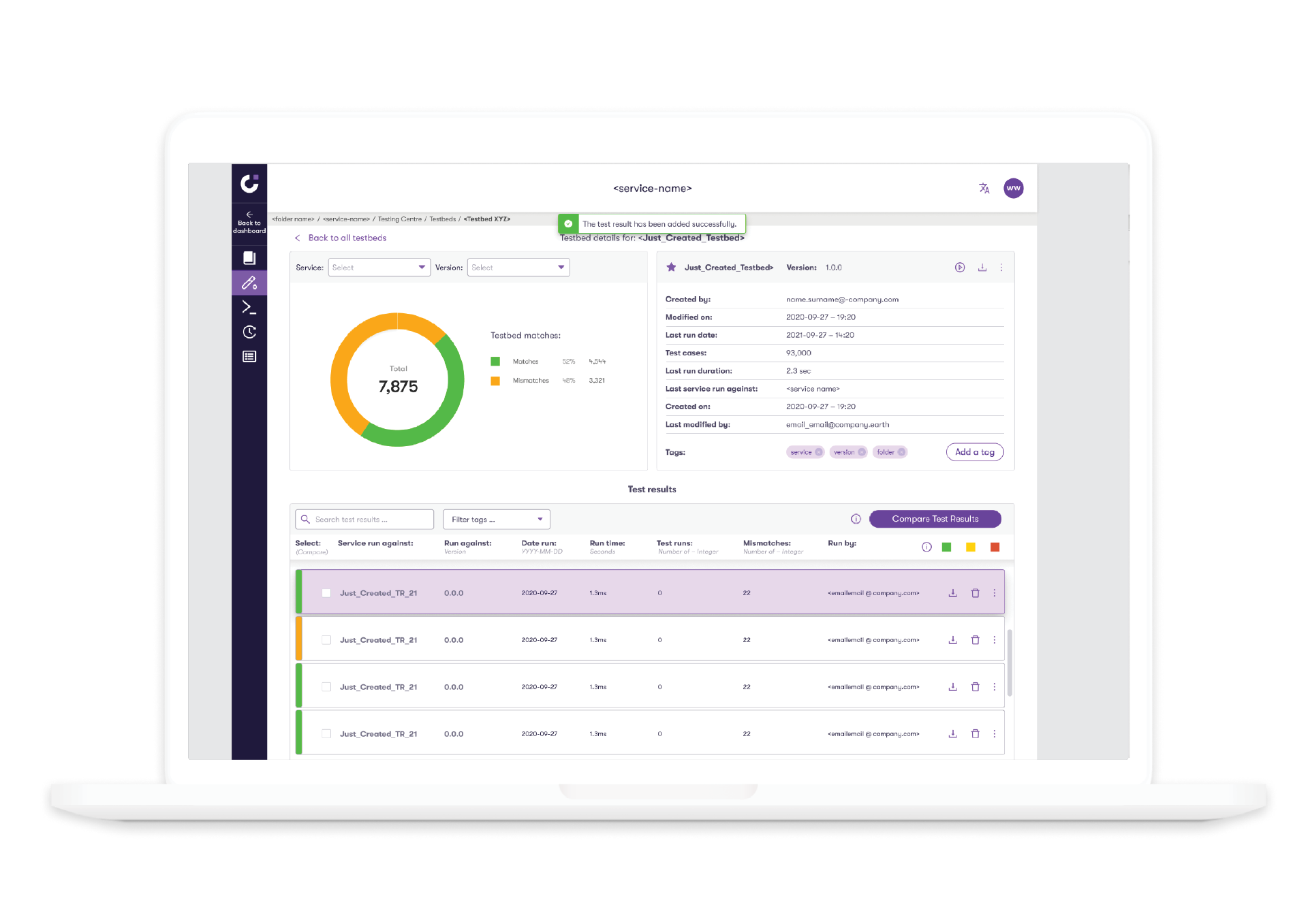Open the history clock icon in sidebar
1308x924 pixels.
pyautogui.click(x=249, y=332)
